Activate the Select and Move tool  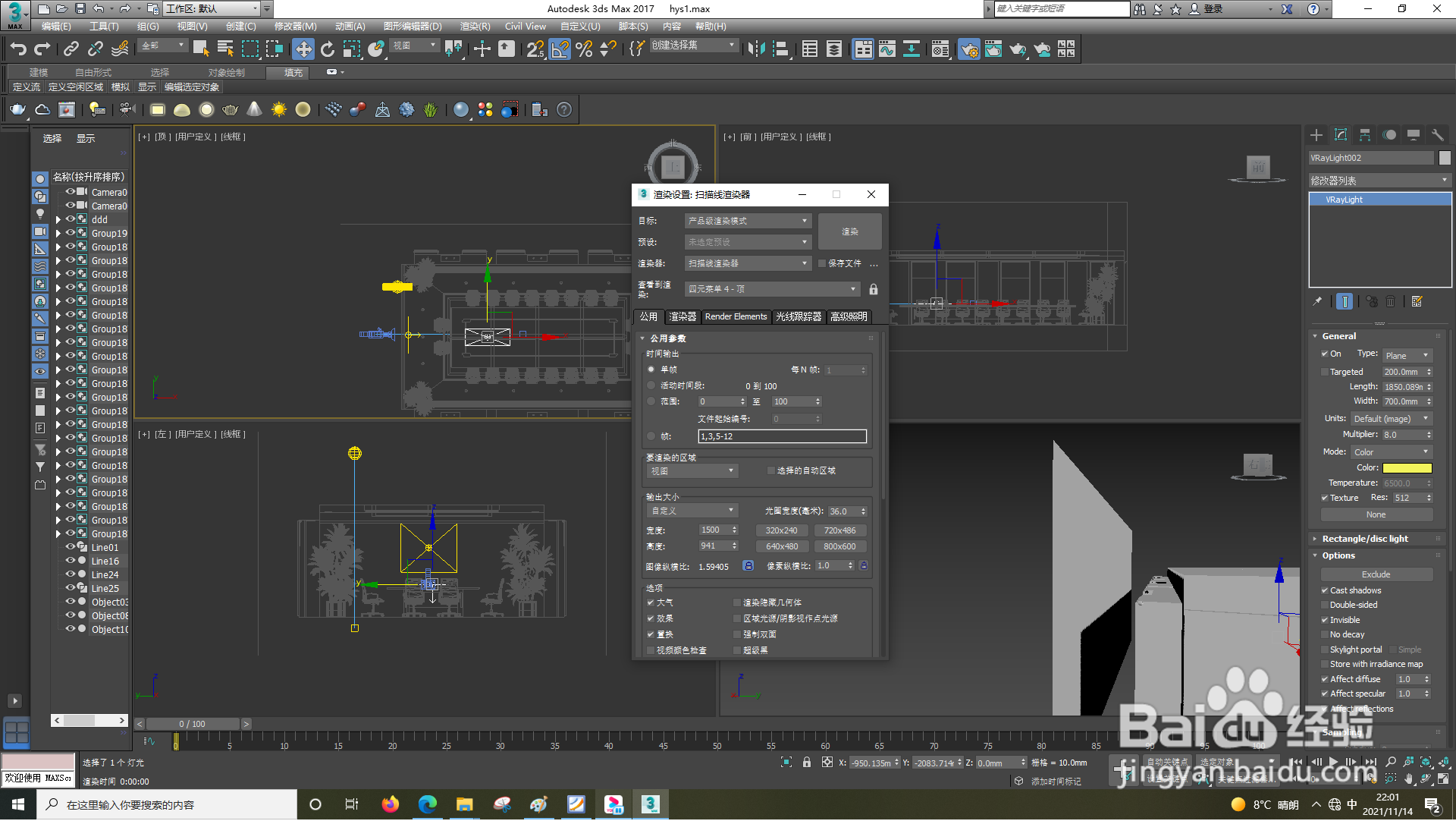(x=303, y=50)
